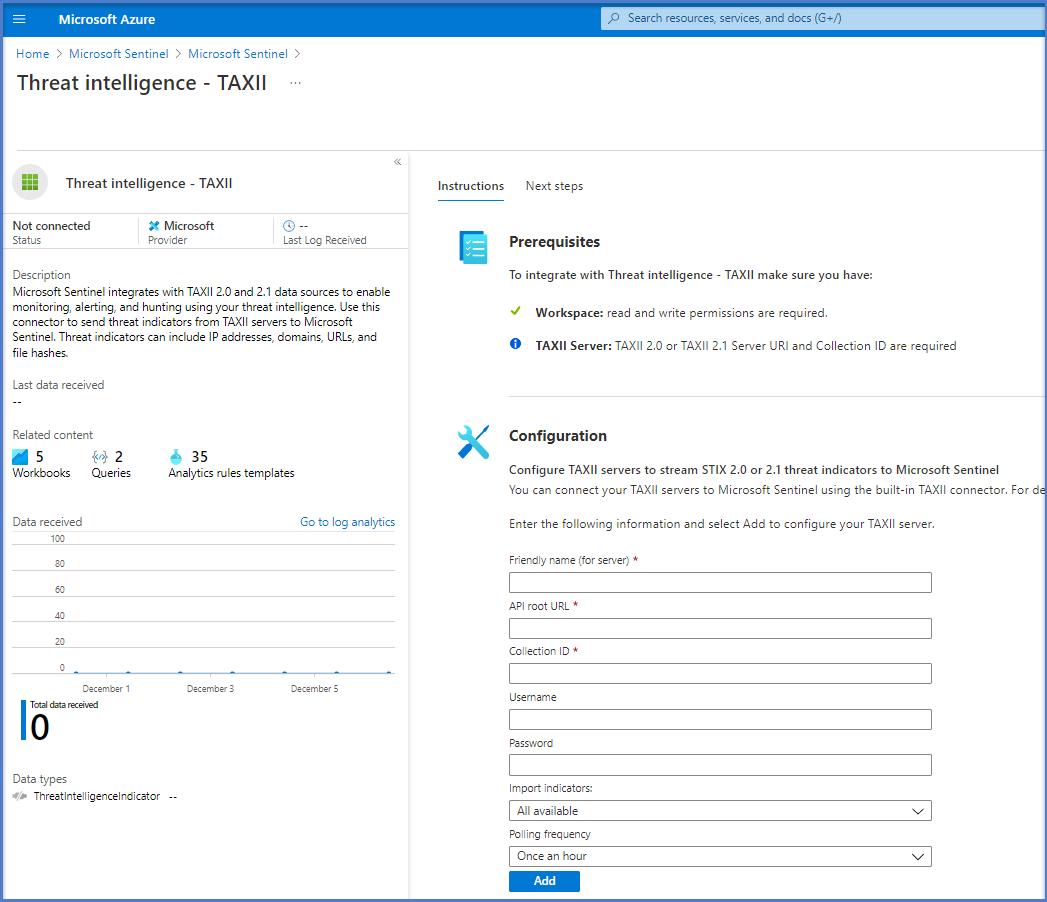Open second Microsoft Sentinel breadcrumb

[238, 54]
